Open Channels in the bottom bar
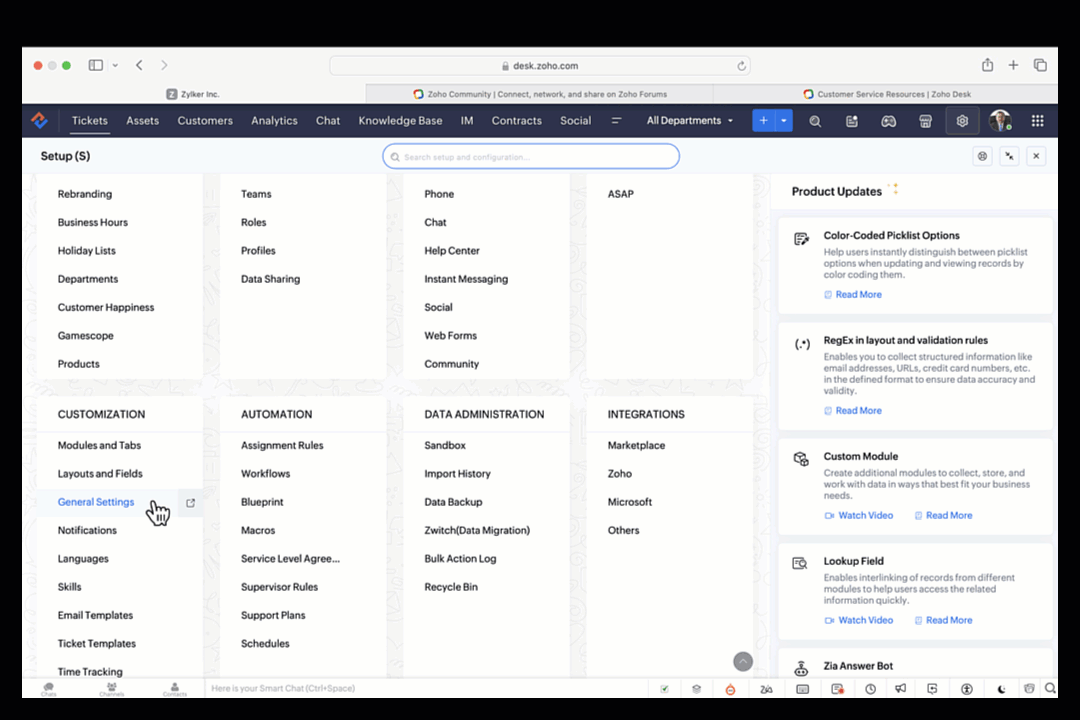Image resolution: width=1080 pixels, height=720 pixels. [112, 688]
